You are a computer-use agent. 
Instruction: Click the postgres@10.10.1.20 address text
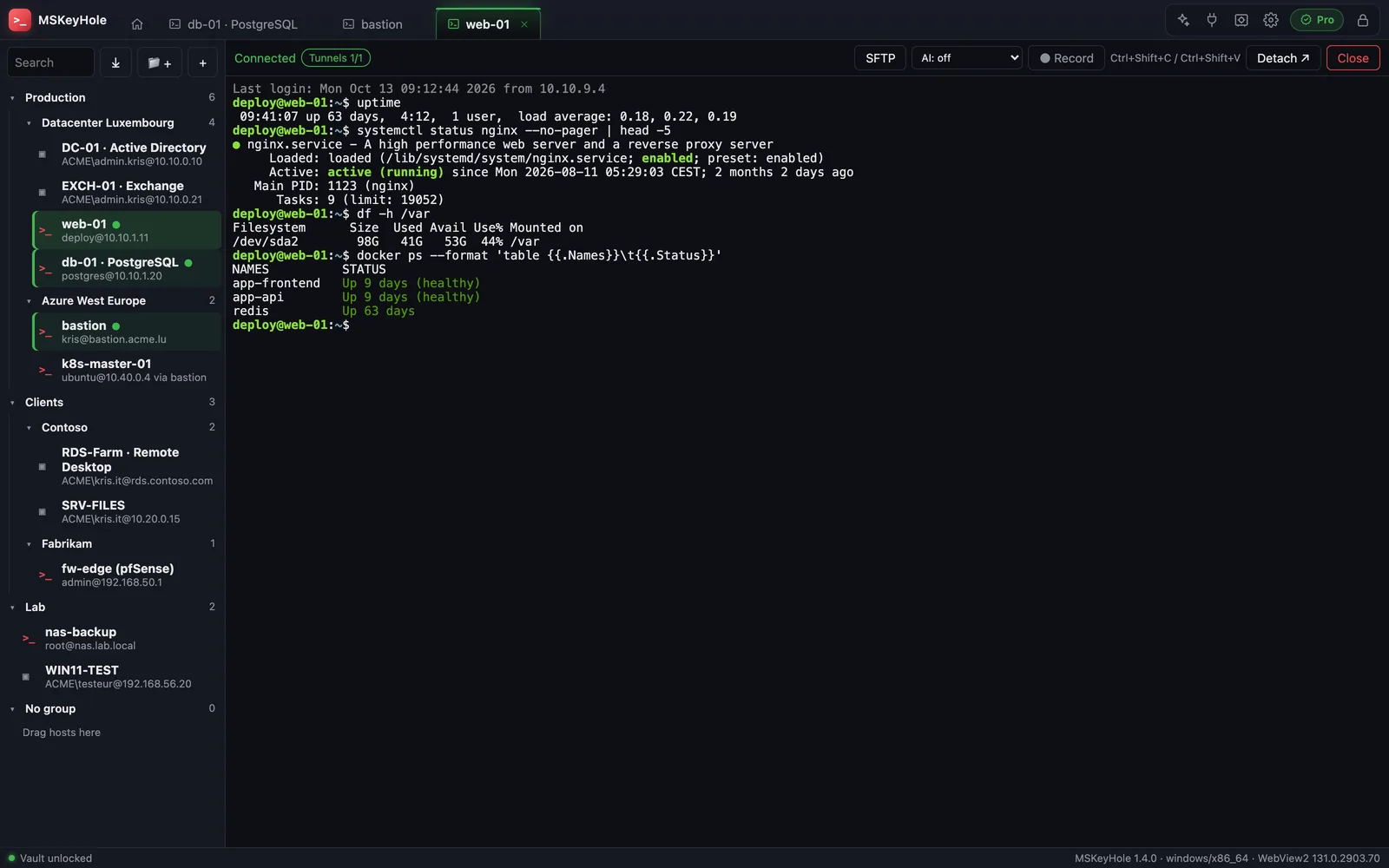point(112,276)
